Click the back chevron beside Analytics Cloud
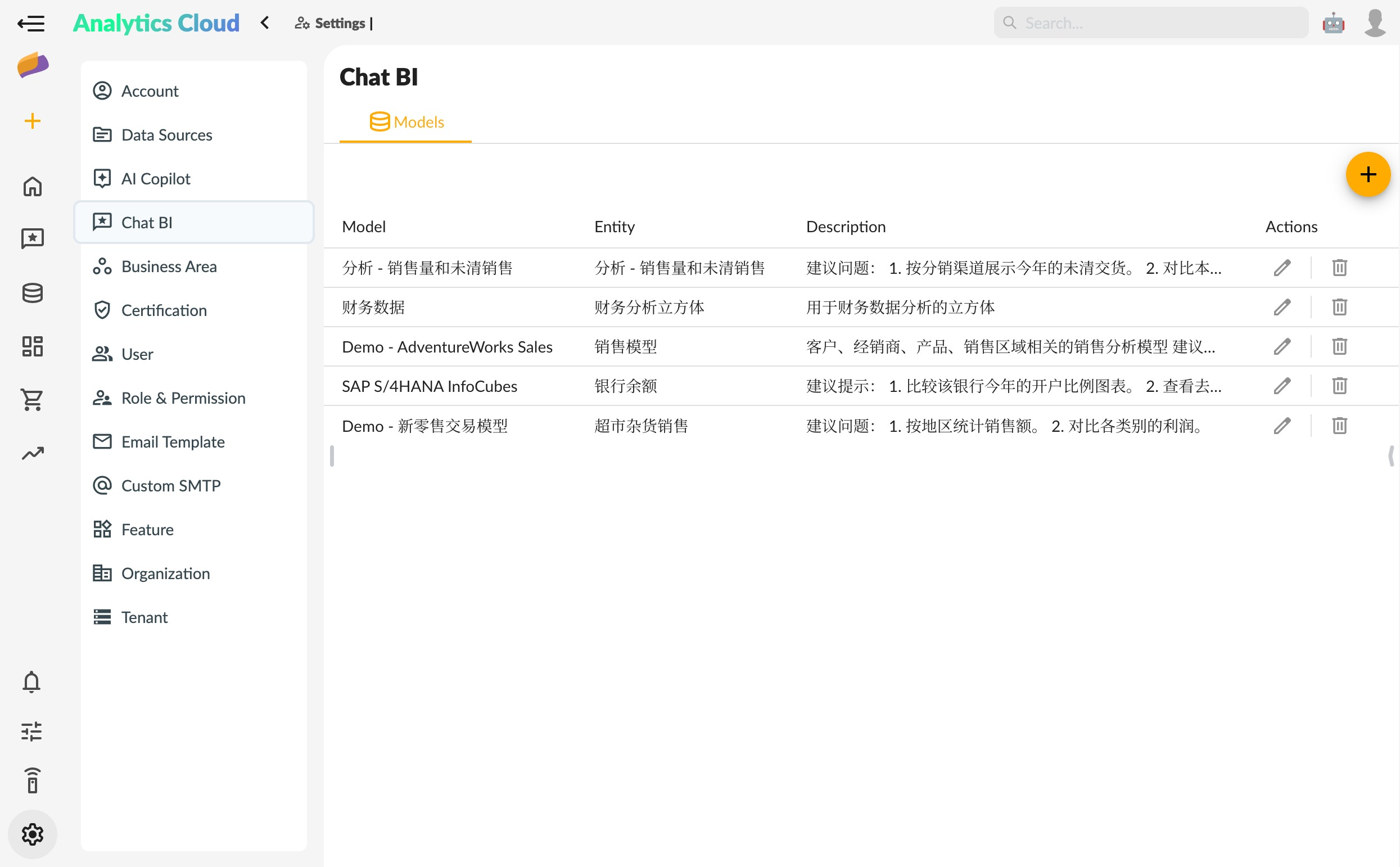The width and height of the screenshot is (1400, 867). click(265, 23)
